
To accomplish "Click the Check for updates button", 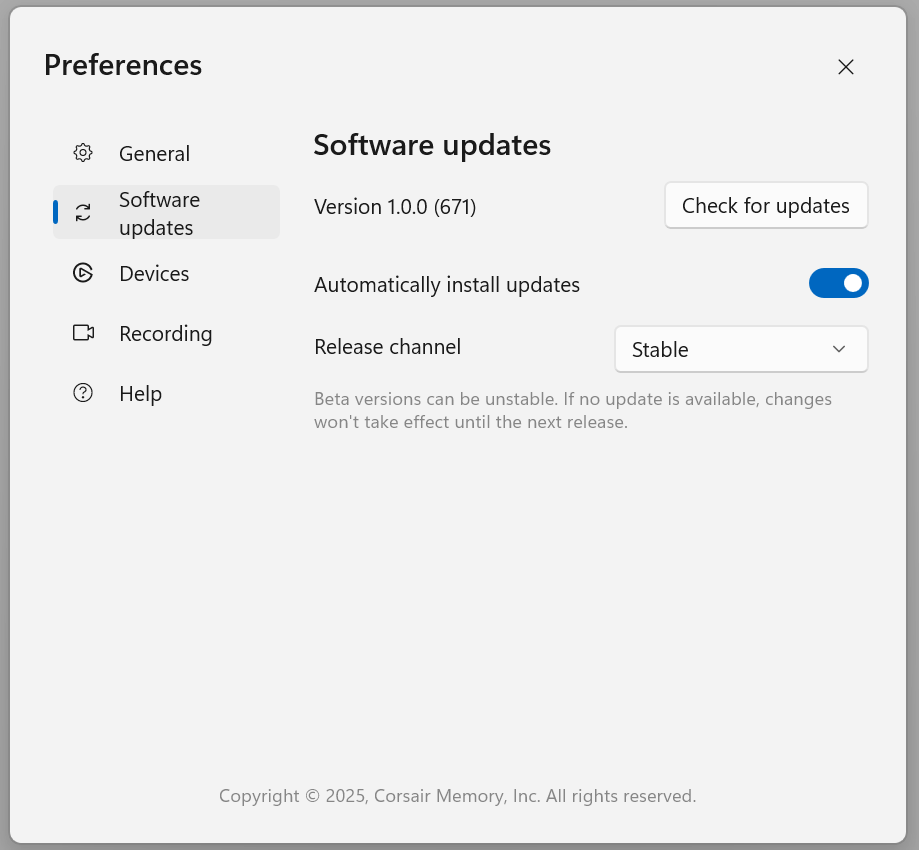I will (766, 205).
